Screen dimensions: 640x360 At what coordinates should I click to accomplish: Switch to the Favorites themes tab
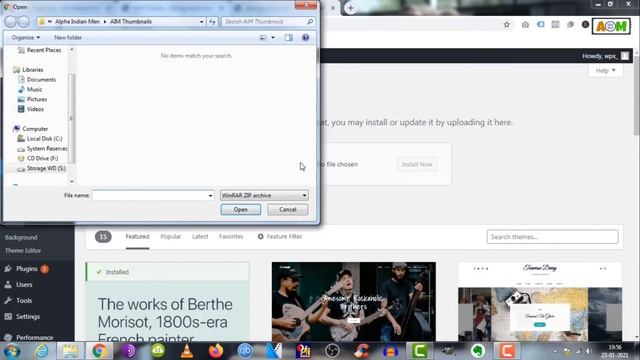pyautogui.click(x=231, y=236)
